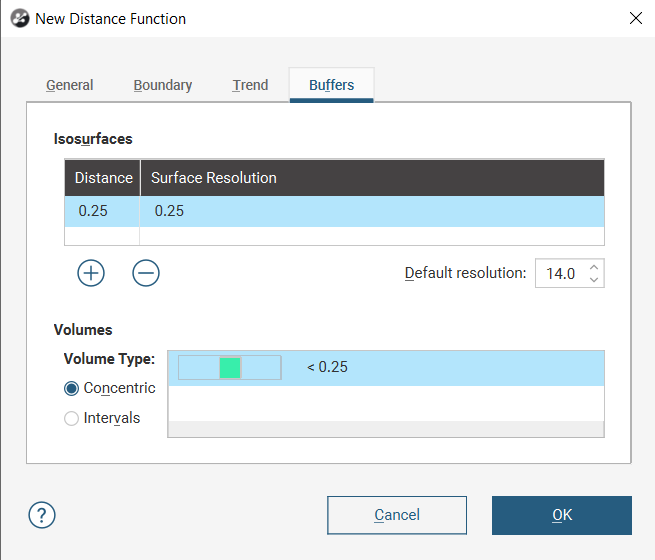This screenshot has width=655, height=560.
Task: Remove selected isosurface with minus icon
Action: (x=146, y=273)
